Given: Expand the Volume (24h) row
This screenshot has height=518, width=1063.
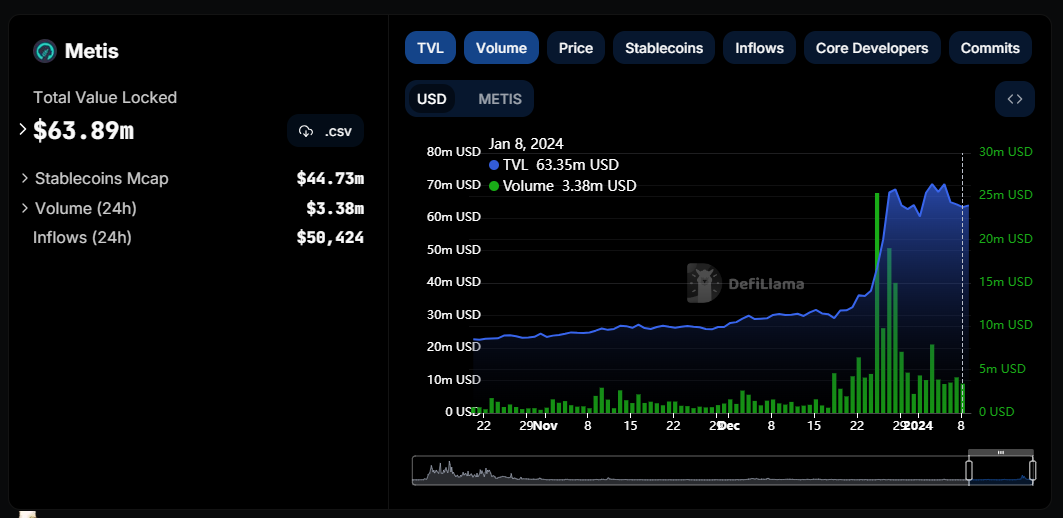Looking at the screenshot, I should (25, 208).
